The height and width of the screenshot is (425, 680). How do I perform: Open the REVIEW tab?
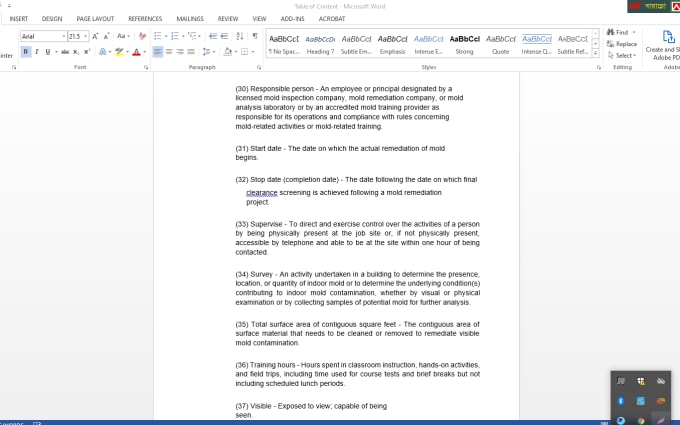(228, 19)
